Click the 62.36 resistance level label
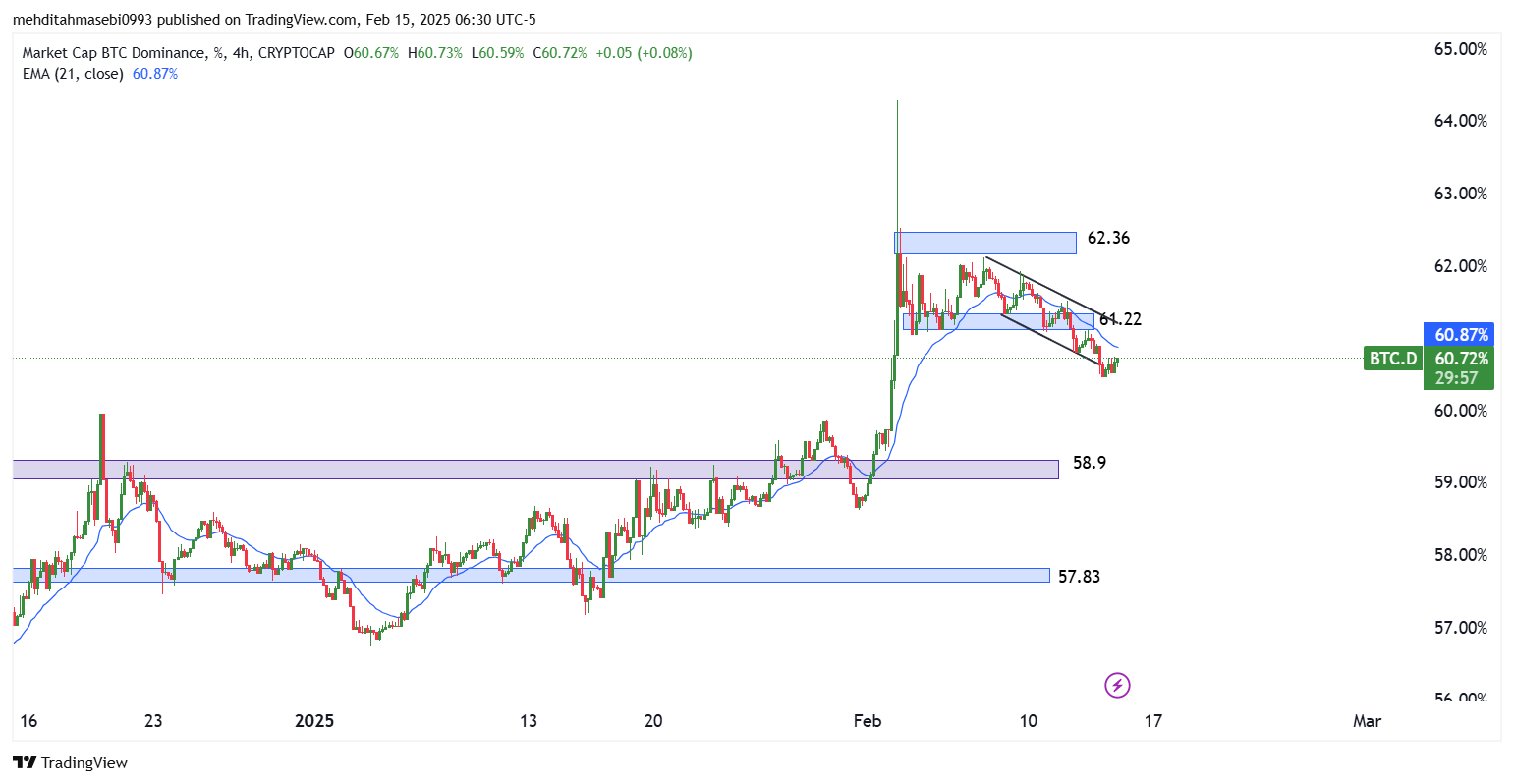1514x784 pixels. pyautogui.click(x=1108, y=238)
